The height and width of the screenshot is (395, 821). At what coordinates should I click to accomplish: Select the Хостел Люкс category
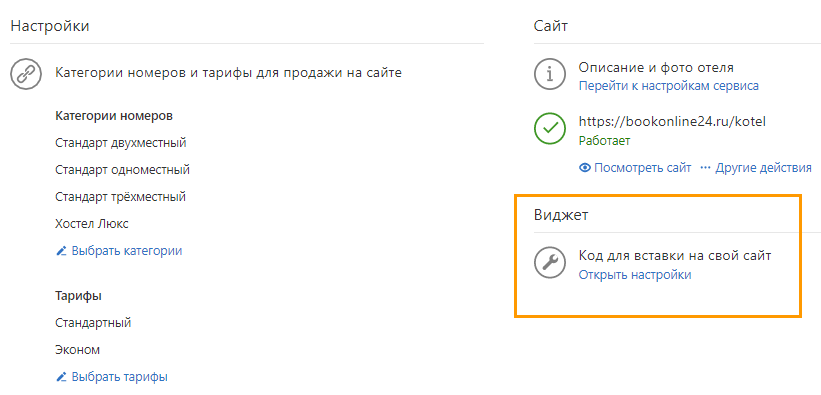92,224
